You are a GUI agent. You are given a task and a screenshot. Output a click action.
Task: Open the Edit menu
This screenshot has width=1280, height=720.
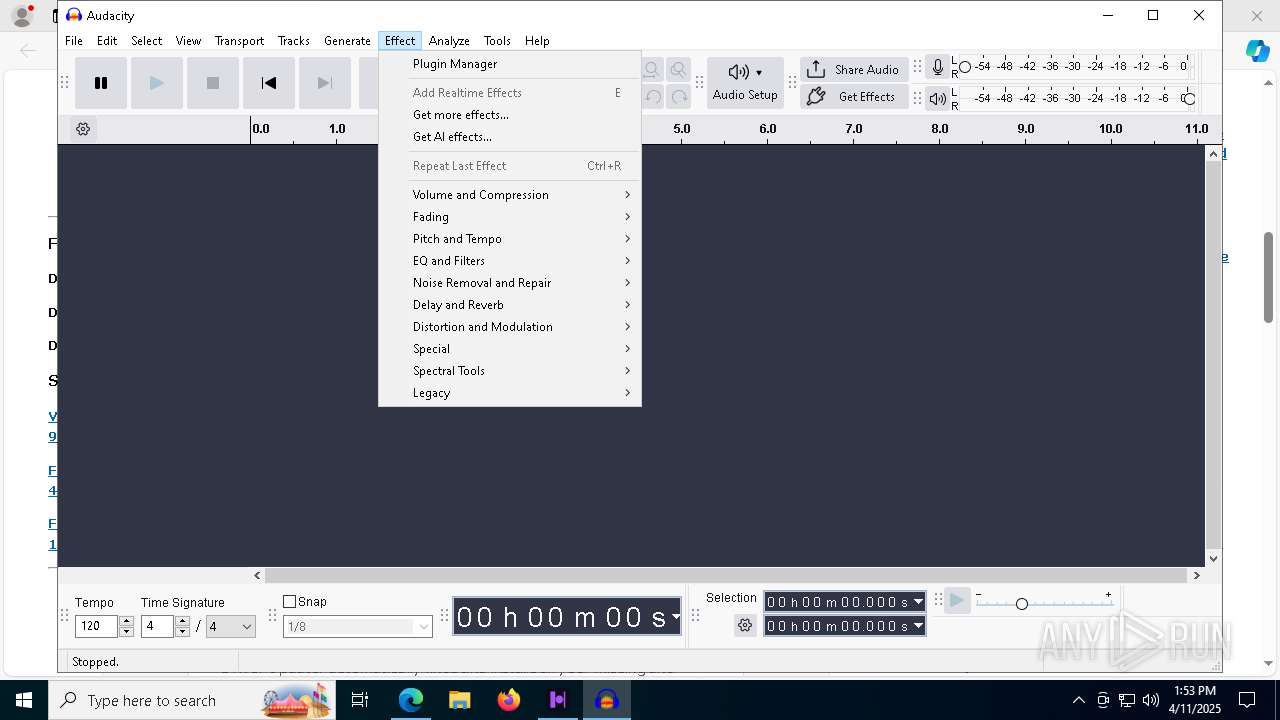click(107, 41)
